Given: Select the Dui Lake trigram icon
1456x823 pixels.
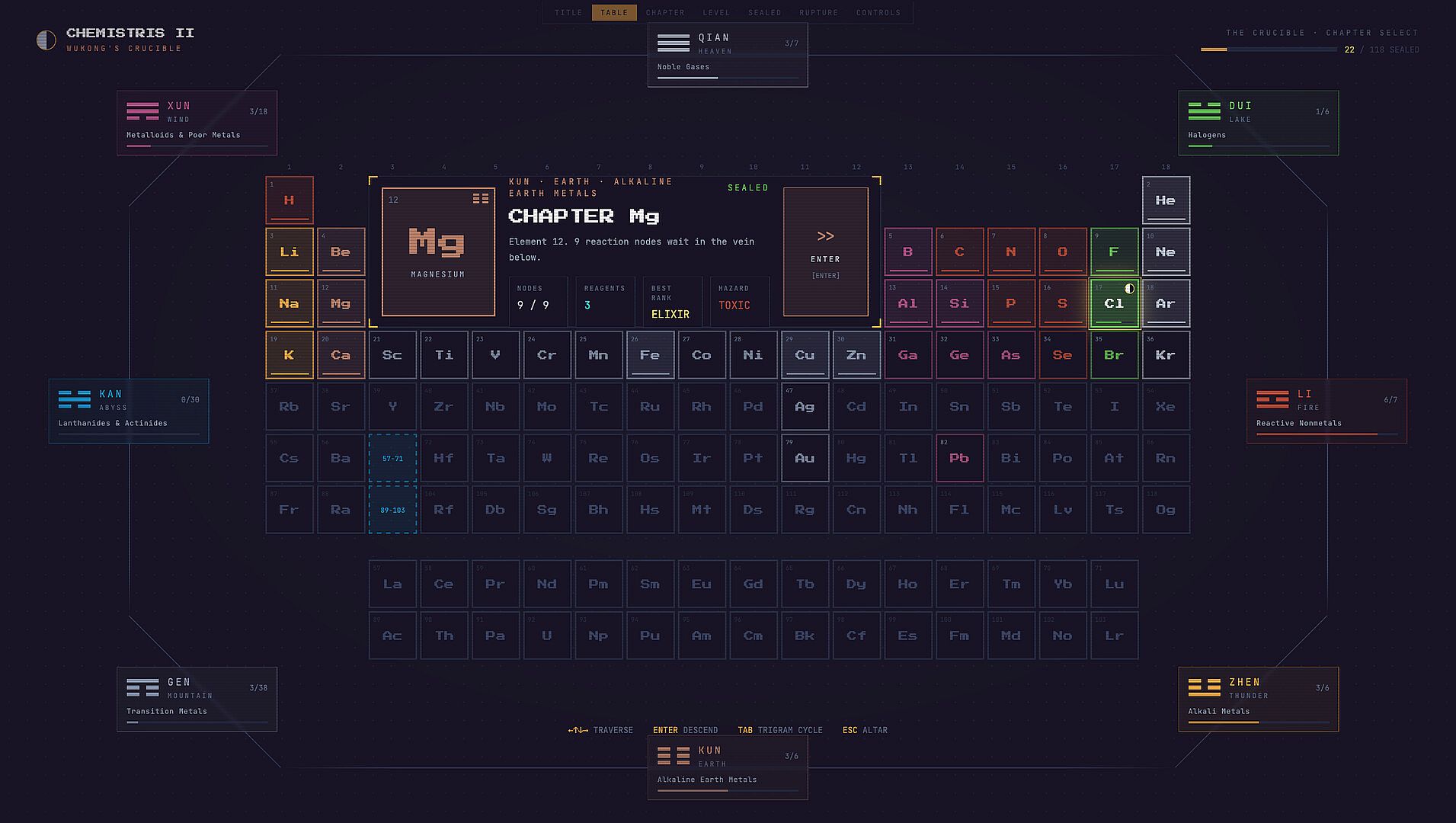Looking at the screenshot, I should point(1205,111).
